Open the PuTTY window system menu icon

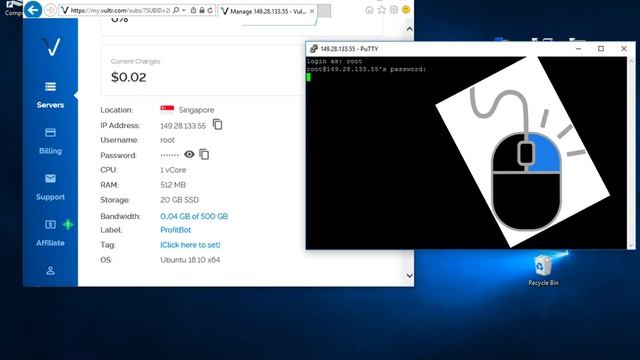[x=313, y=49]
